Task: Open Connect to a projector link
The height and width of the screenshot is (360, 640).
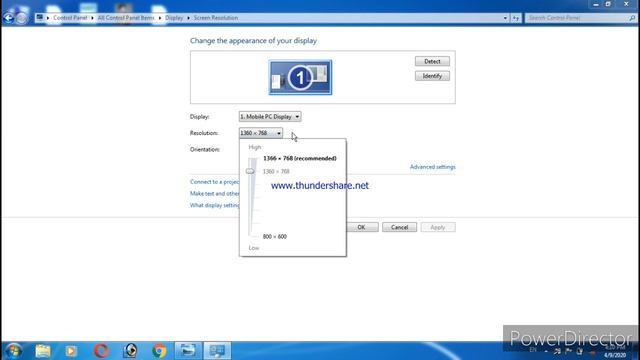Action: tap(215, 182)
